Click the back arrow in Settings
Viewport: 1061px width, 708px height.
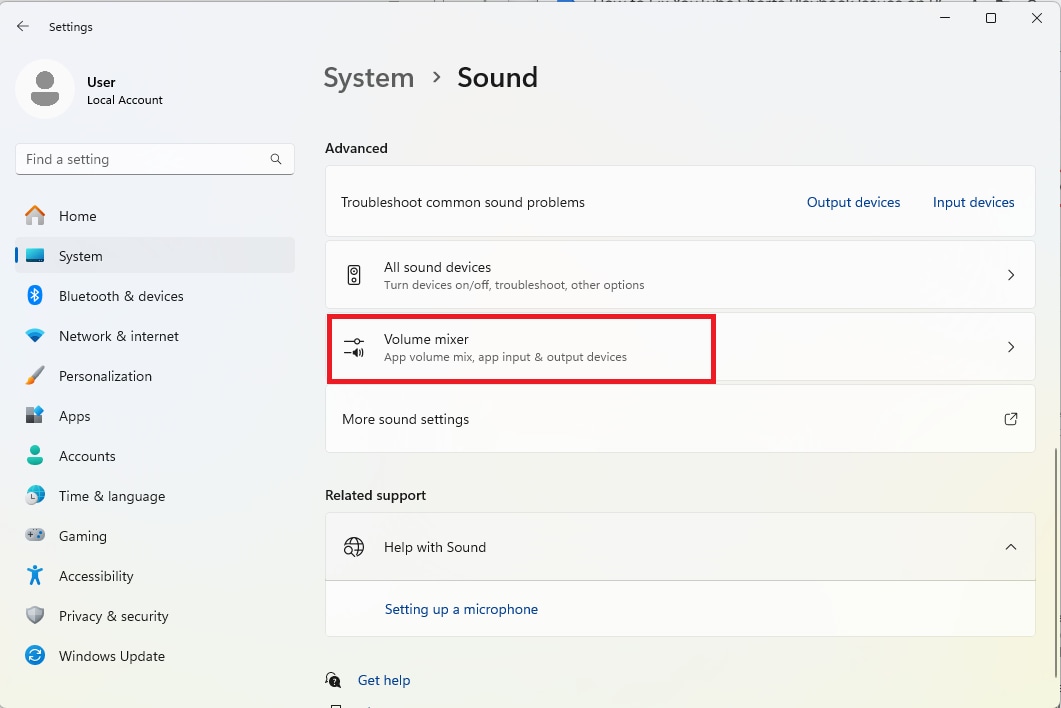coord(23,26)
